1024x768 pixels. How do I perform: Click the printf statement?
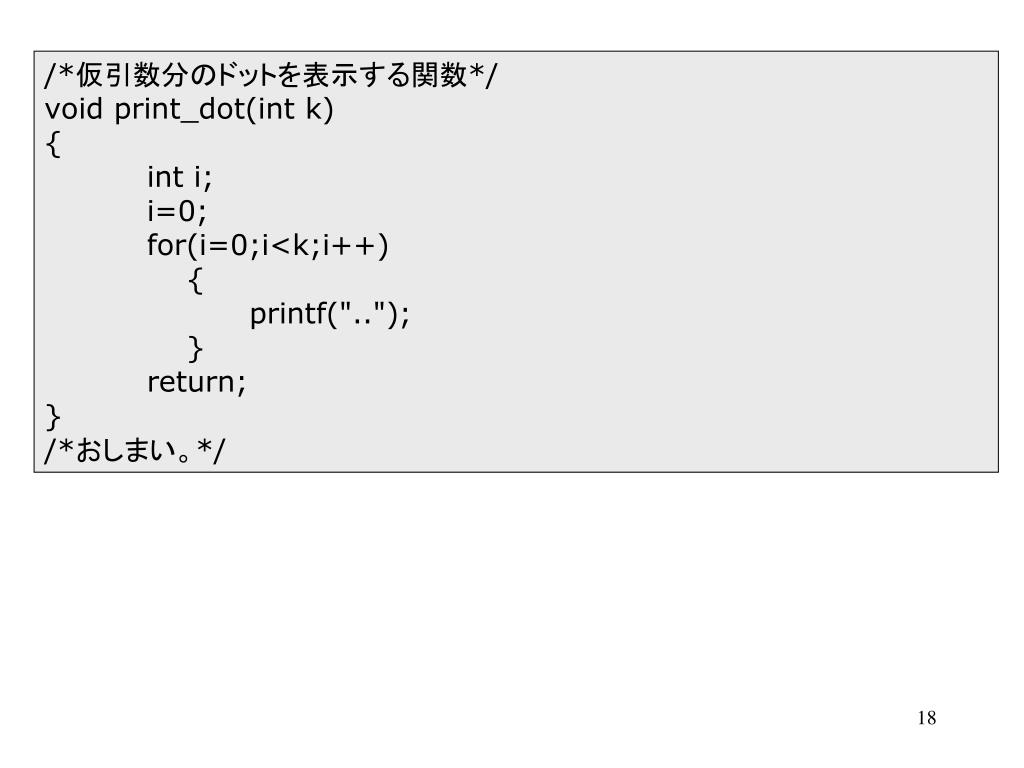point(330,314)
